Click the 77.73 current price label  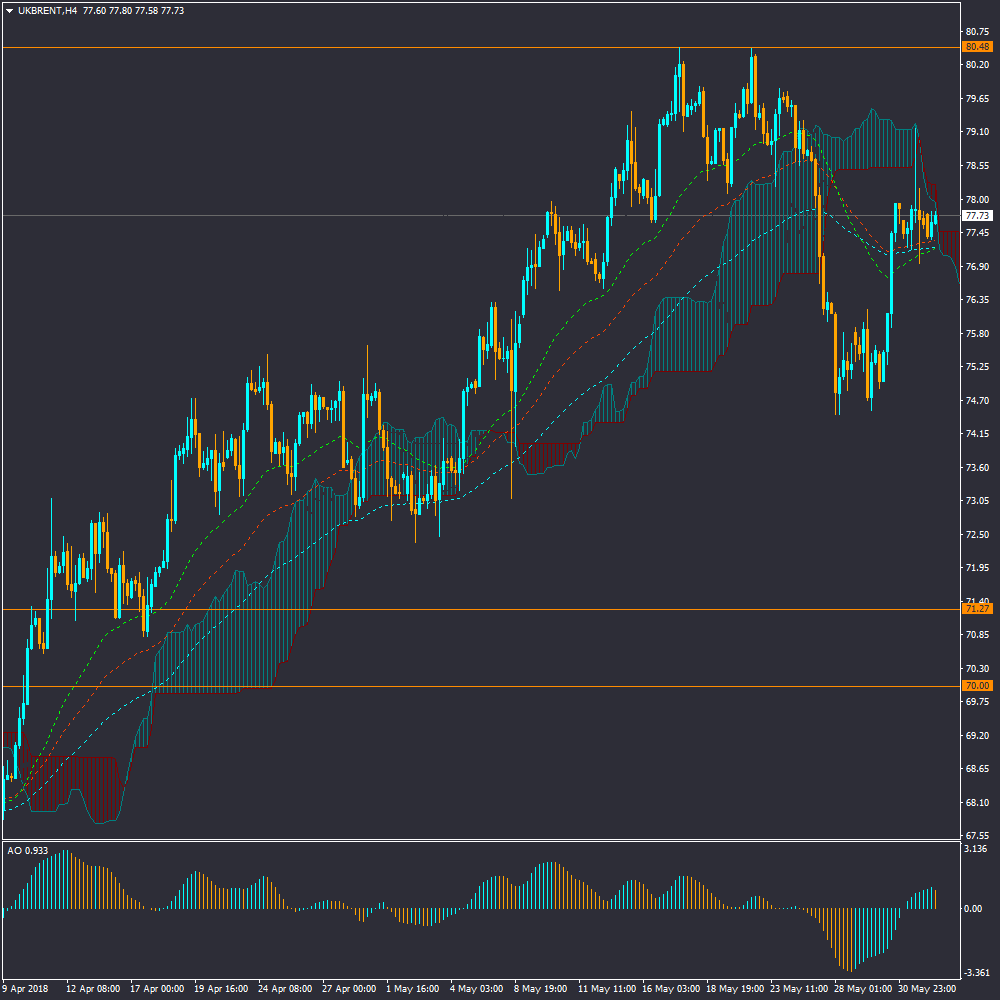[x=976, y=216]
